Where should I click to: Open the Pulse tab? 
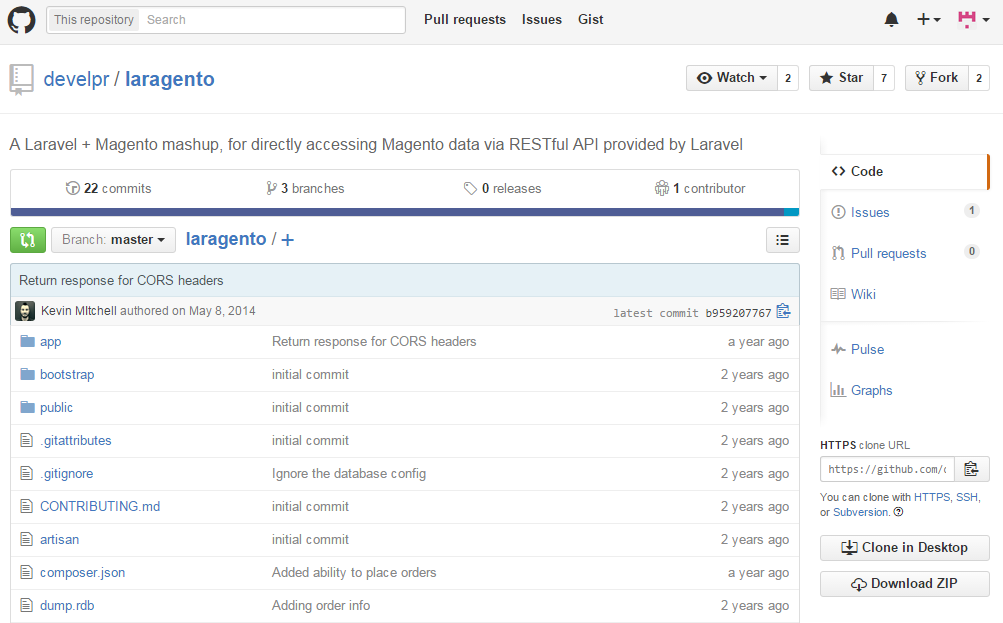click(904, 349)
